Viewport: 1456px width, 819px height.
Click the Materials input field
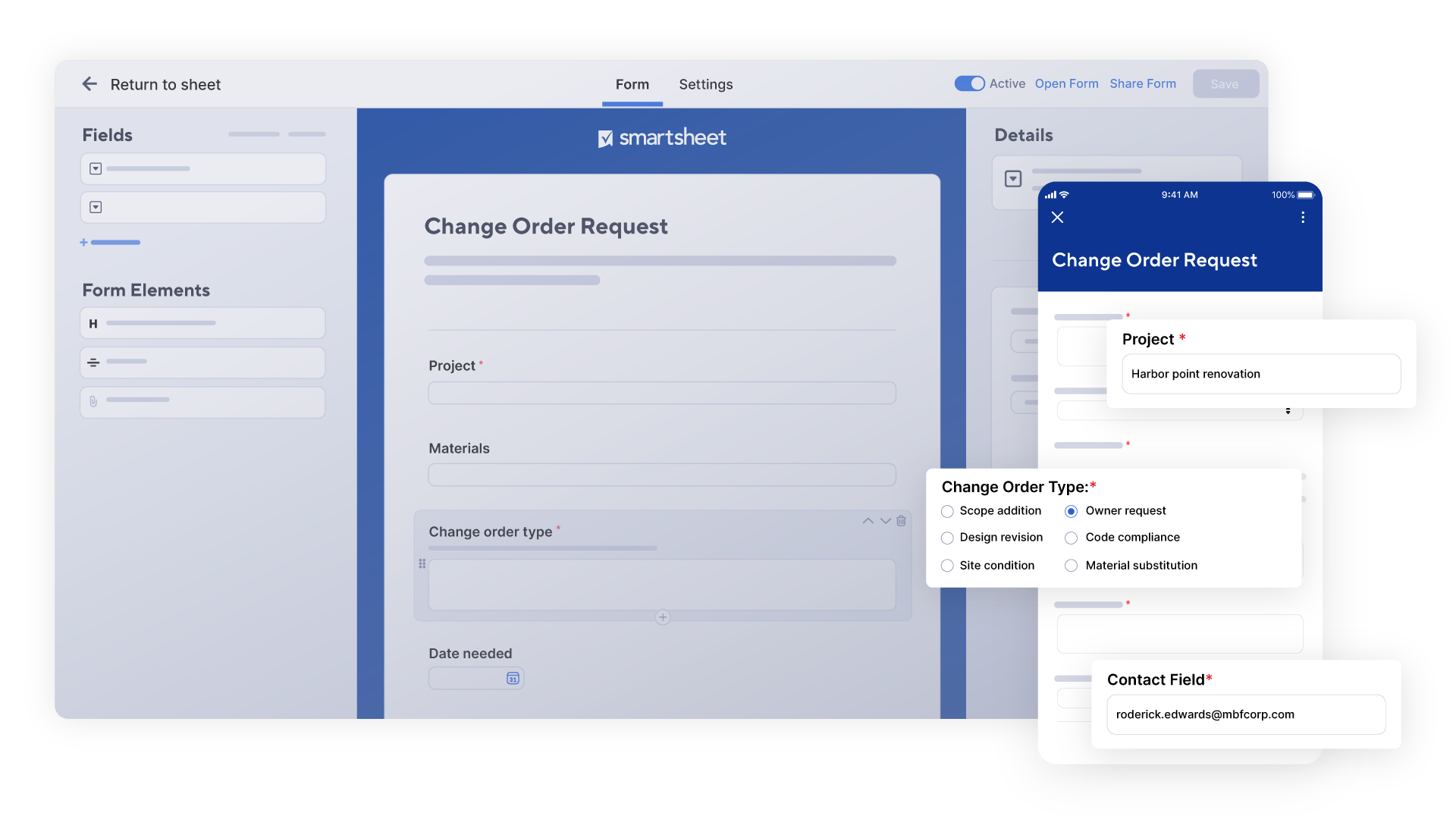coord(662,475)
